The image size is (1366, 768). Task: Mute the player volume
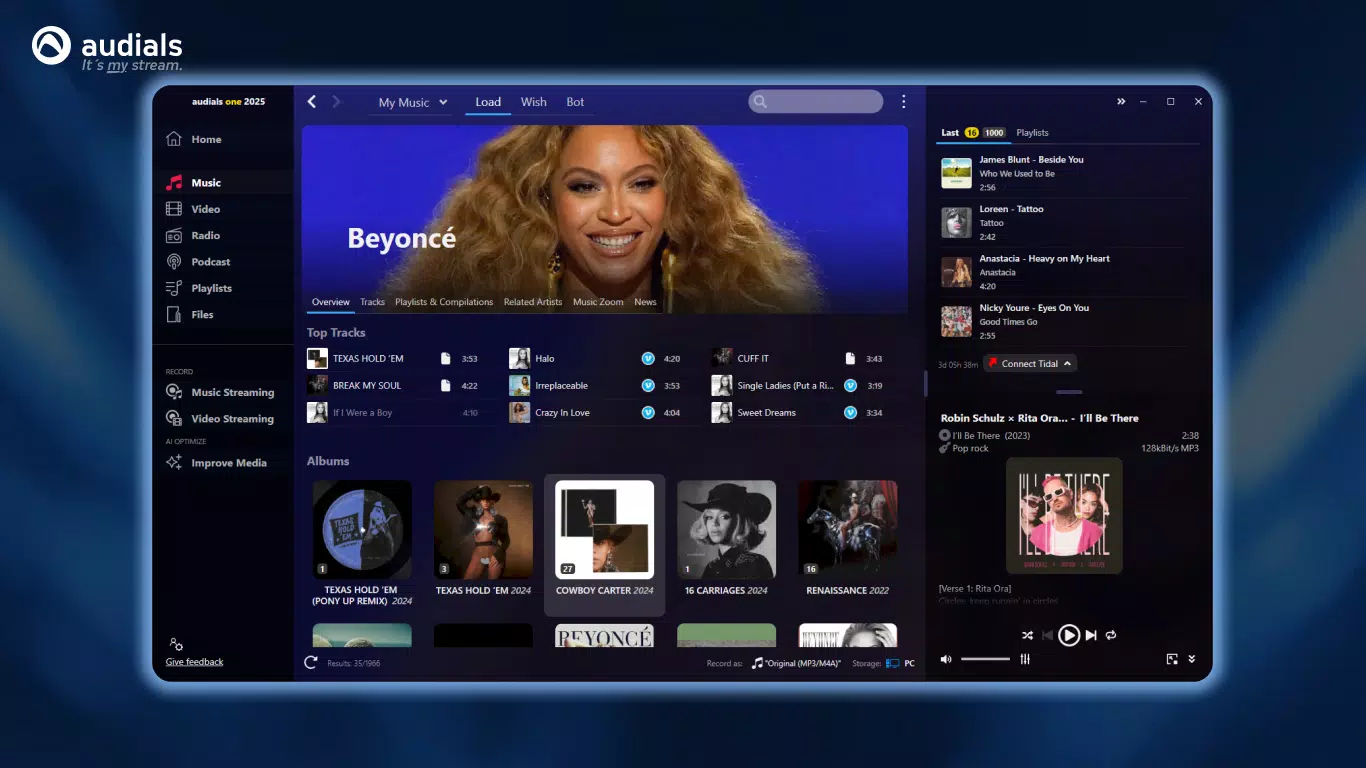[x=946, y=659]
